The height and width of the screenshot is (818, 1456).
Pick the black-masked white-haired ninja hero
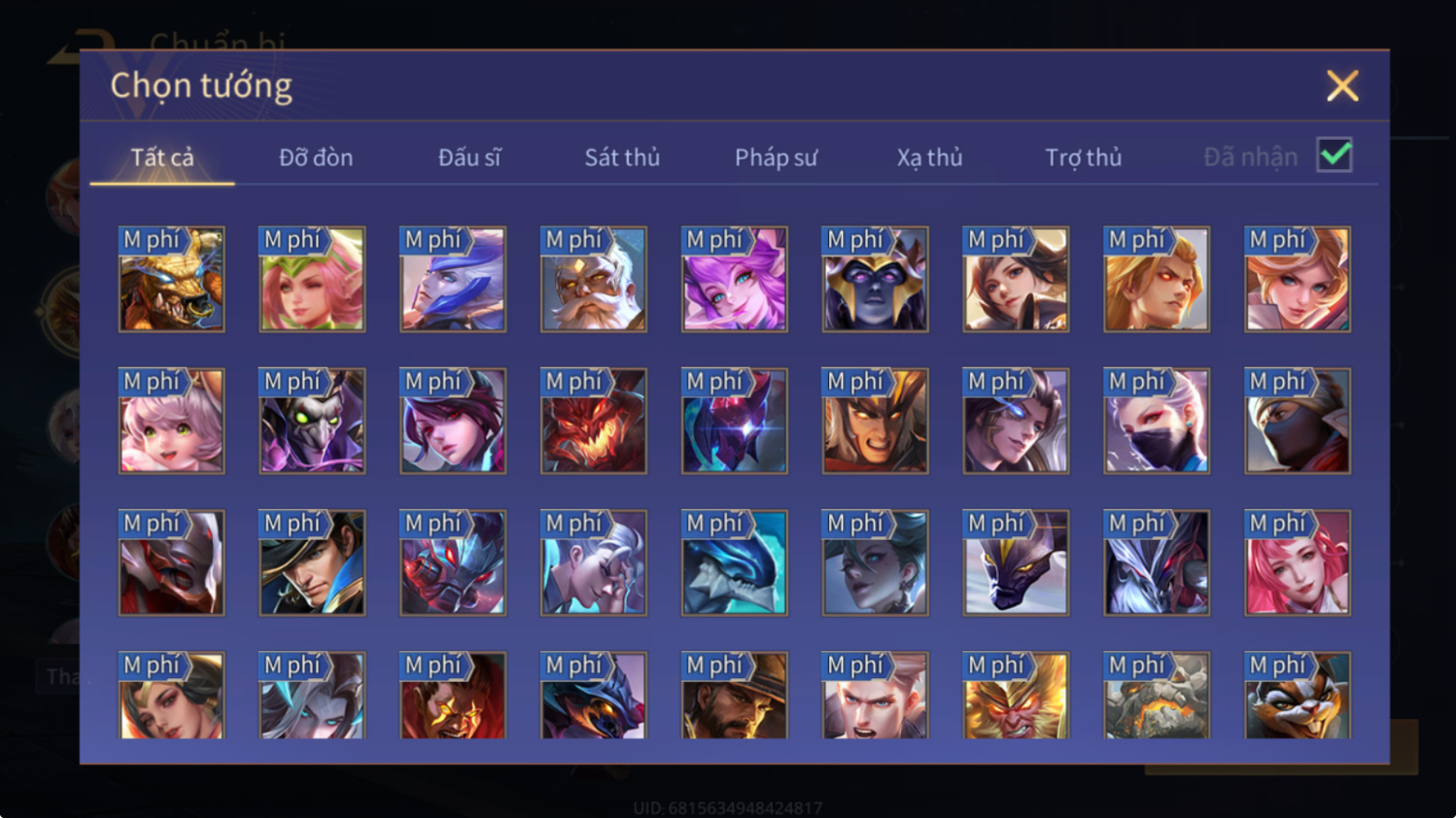(x=1157, y=421)
